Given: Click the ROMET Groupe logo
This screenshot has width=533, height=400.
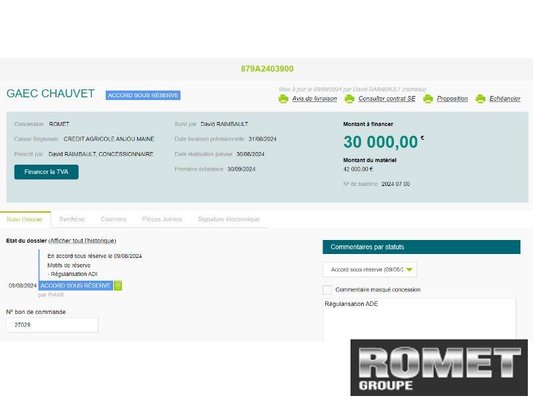Looking at the screenshot, I should point(439,367).
